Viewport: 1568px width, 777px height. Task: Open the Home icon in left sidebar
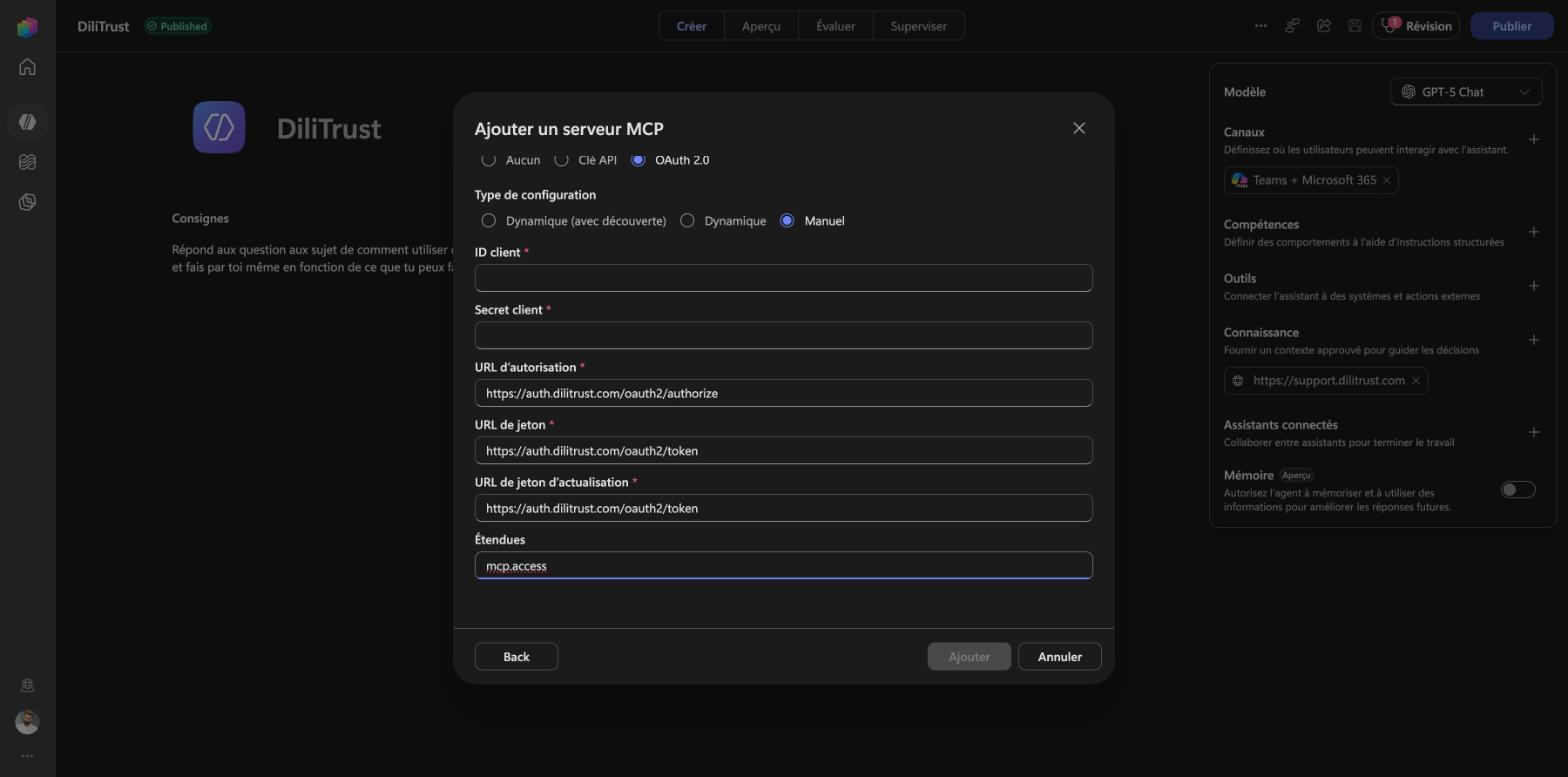pyautogui.click(x=27, y=67)
